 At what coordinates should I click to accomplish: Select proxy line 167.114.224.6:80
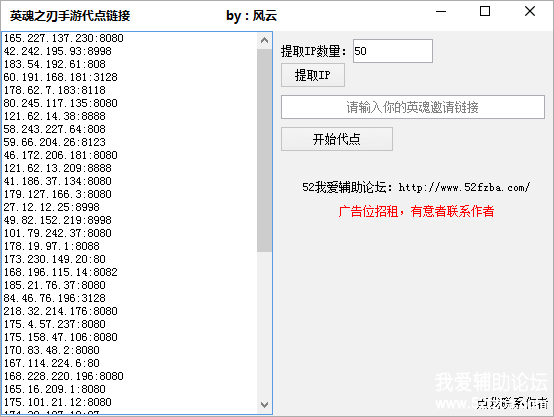point(52,363)
